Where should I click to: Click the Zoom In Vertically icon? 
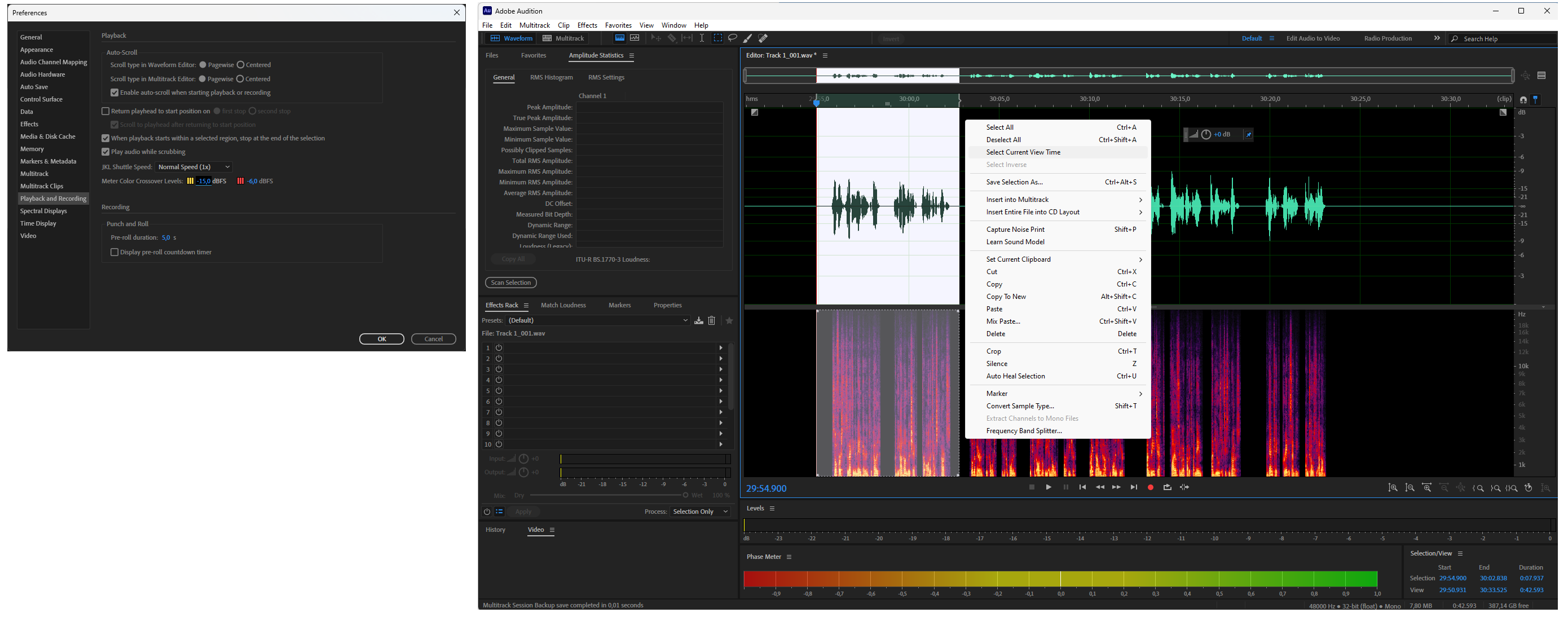pos(1393,487)
